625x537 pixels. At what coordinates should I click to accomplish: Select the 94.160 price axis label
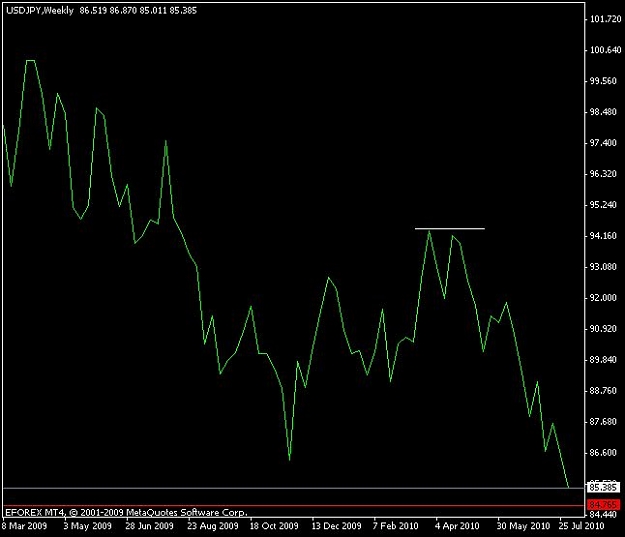[605, 236]
